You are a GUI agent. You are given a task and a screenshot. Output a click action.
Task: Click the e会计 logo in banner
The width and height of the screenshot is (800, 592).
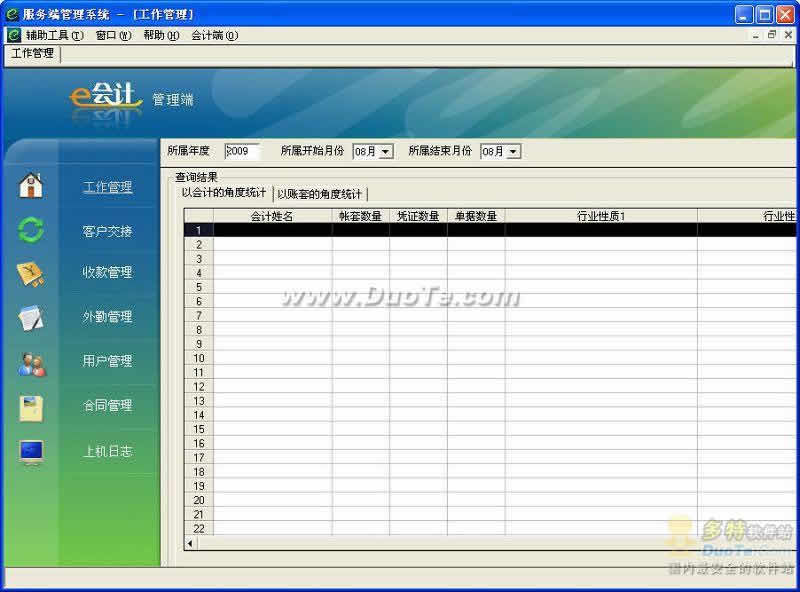point(105,95)
